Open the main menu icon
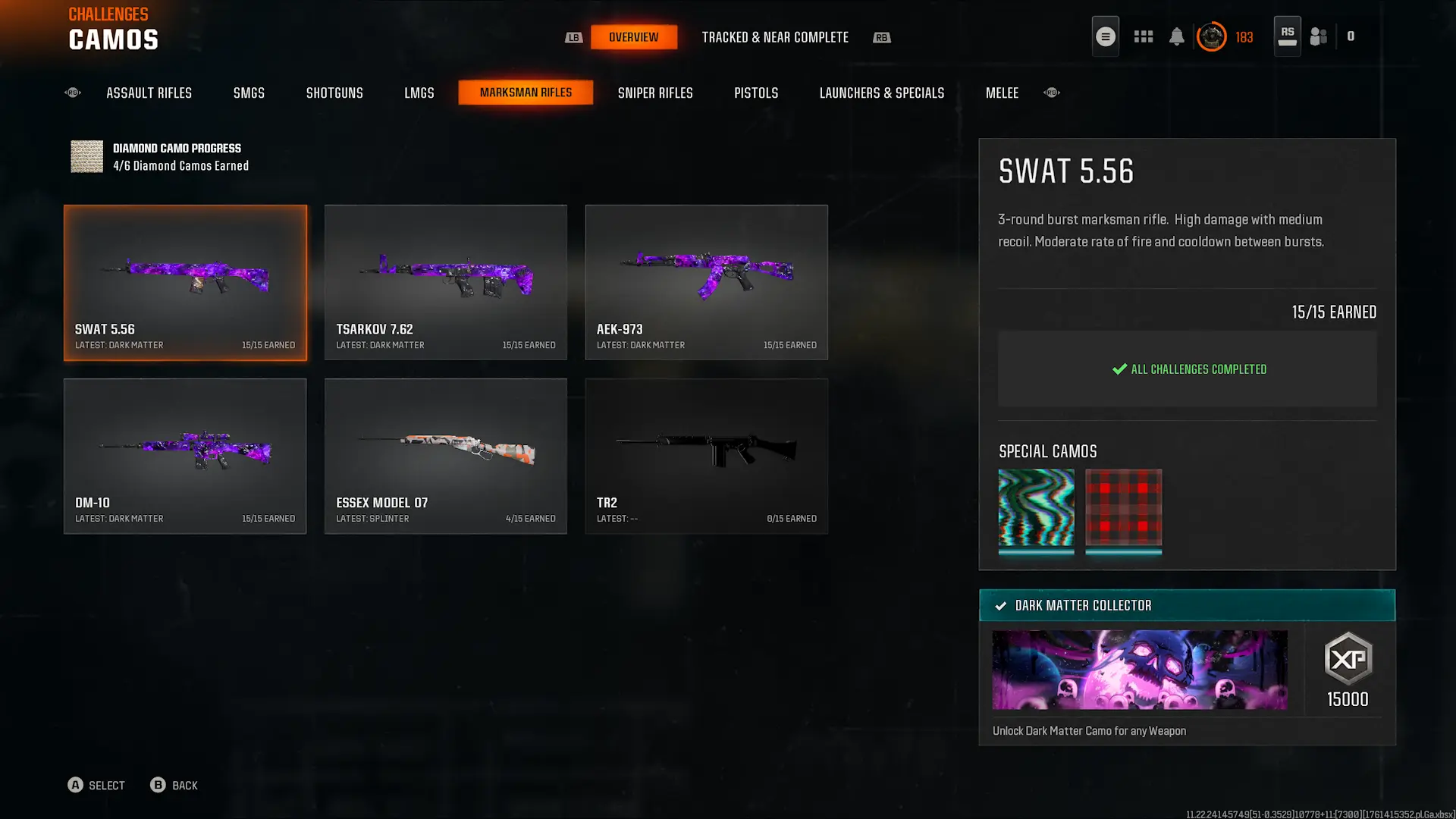 pos(1105,36)
